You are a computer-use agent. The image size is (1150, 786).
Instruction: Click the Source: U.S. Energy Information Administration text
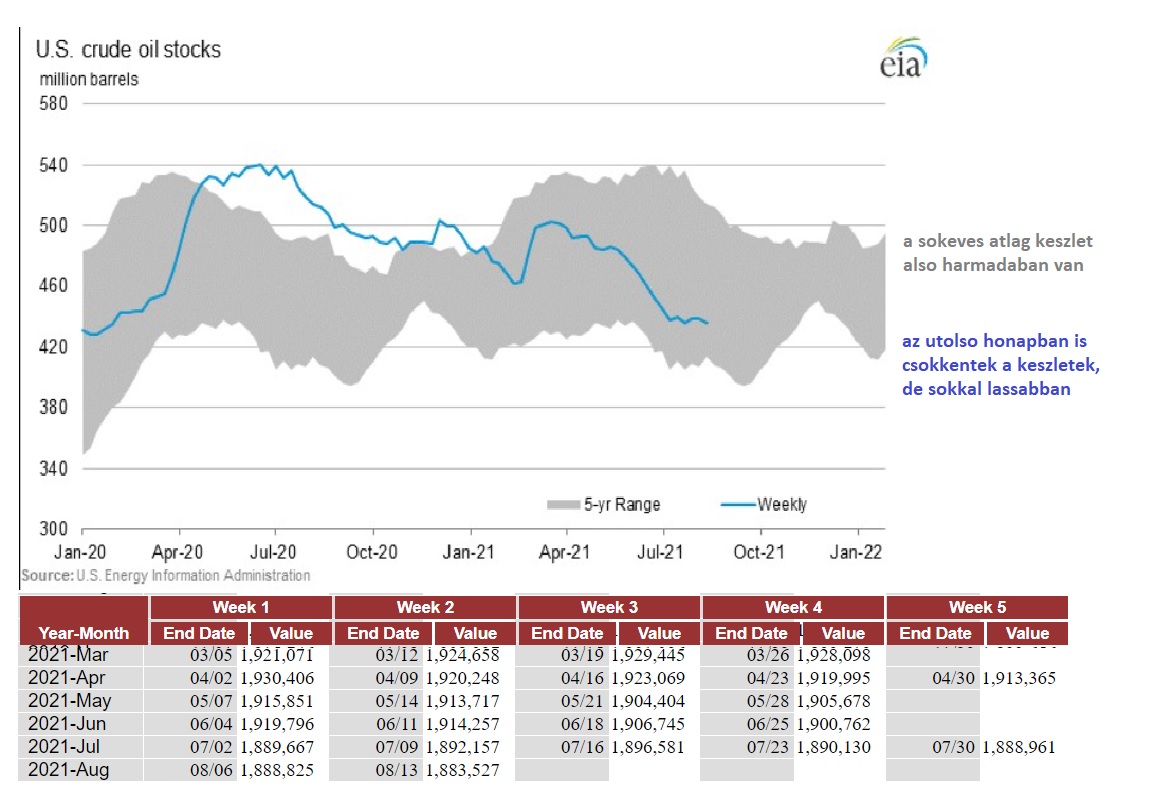(x=165, y=575)
